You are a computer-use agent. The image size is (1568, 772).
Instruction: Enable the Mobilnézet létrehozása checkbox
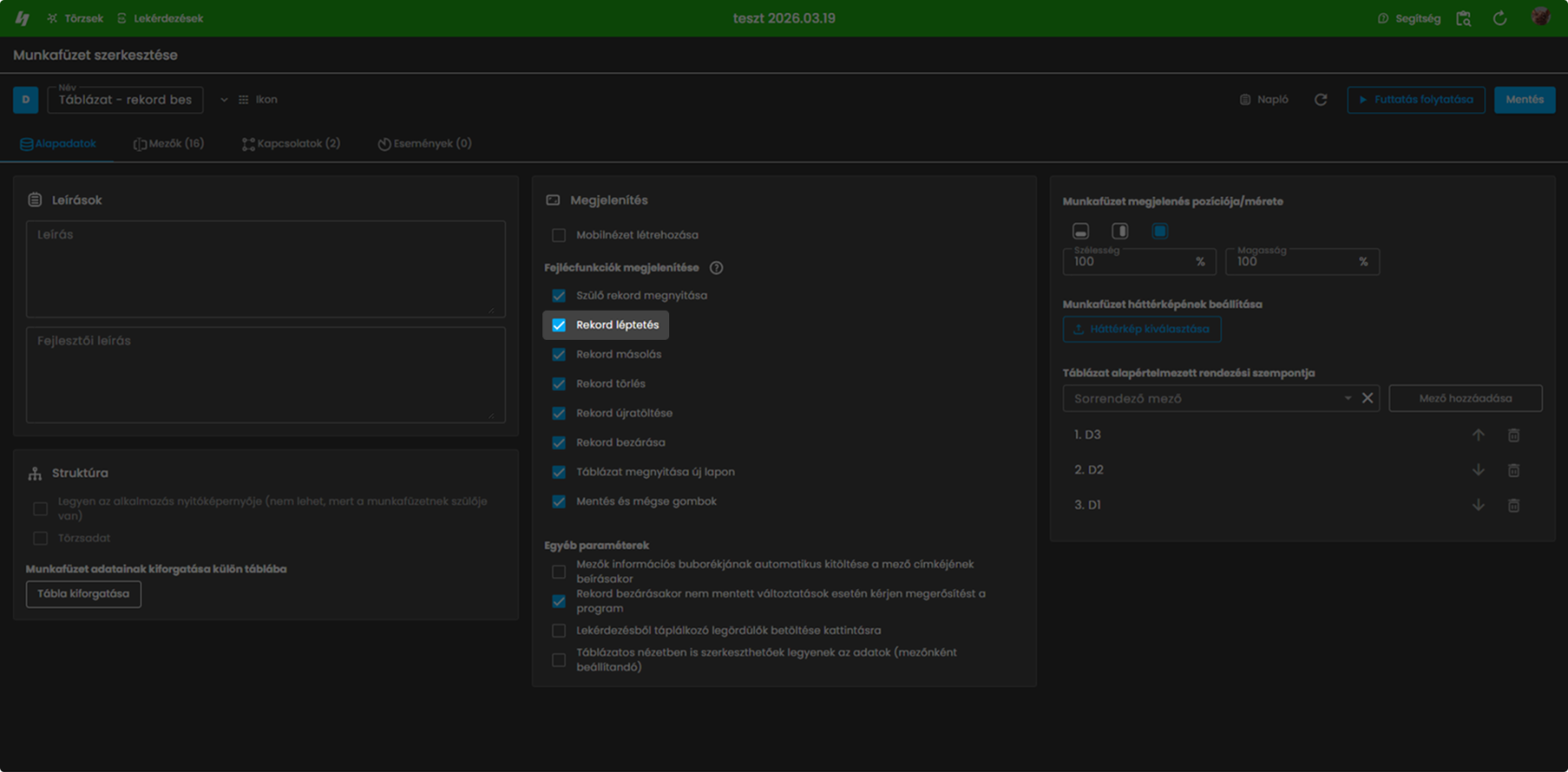559,235
